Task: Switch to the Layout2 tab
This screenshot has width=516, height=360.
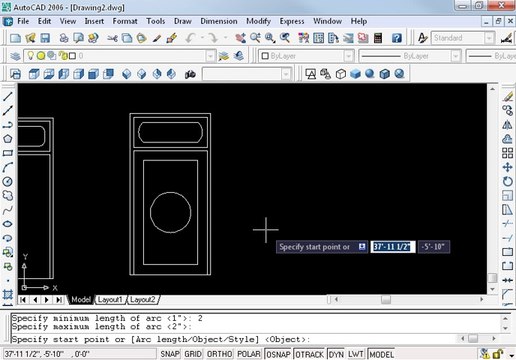Action: 143,300
